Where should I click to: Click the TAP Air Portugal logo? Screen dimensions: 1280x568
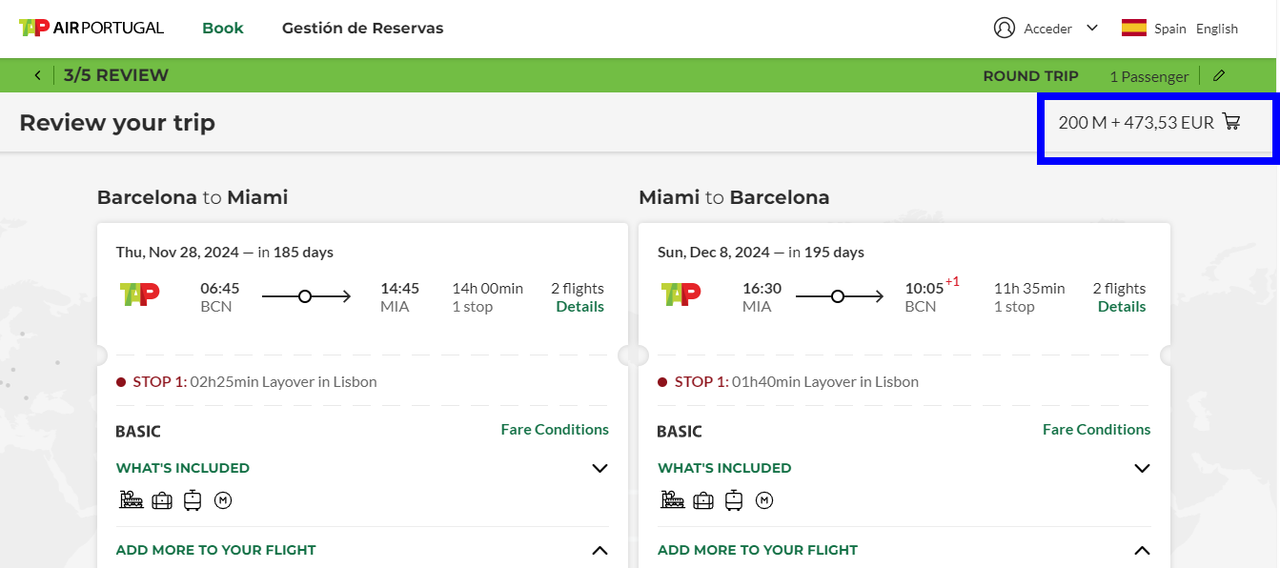91,28
